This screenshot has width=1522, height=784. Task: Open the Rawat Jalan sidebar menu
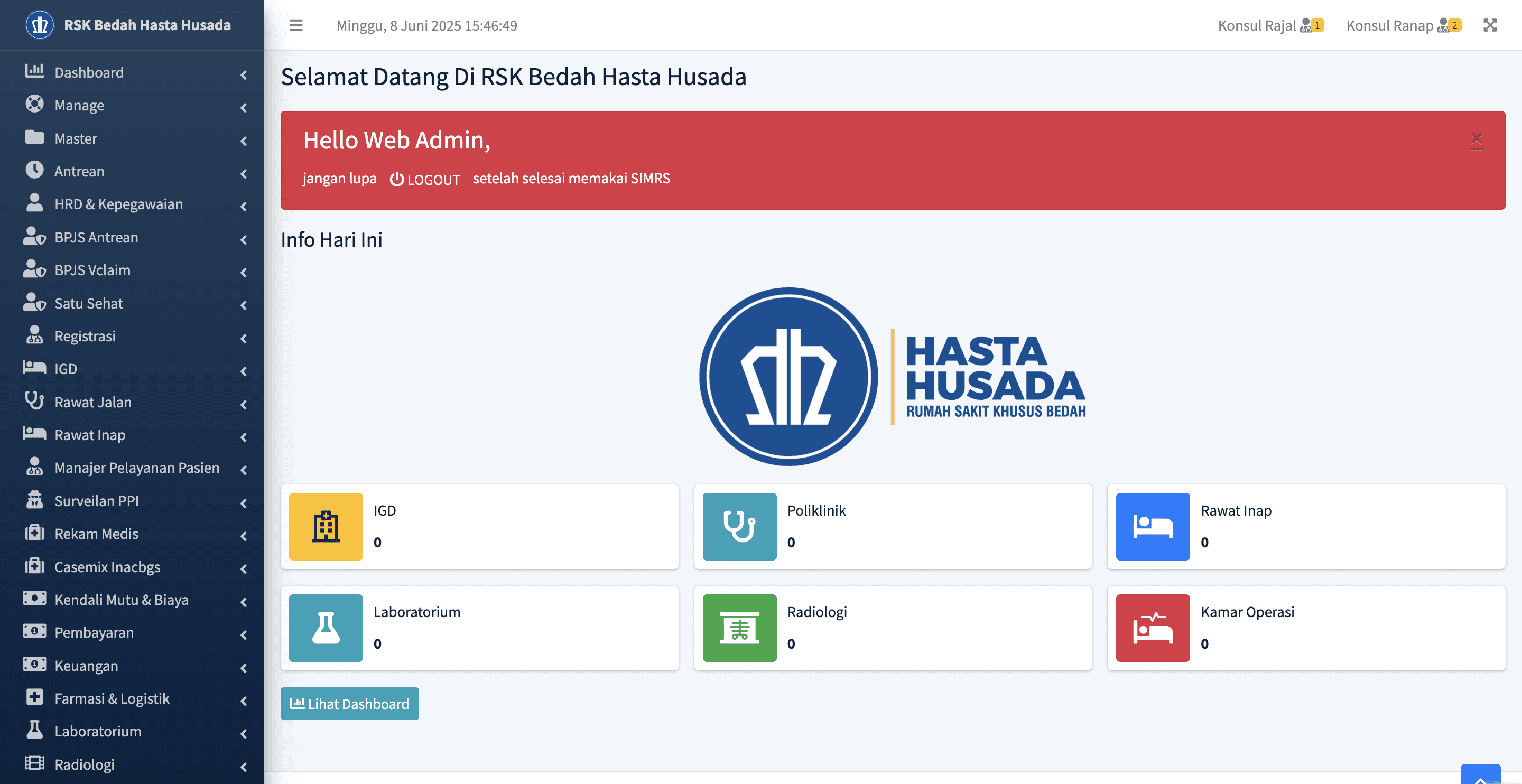coord(132,402)
